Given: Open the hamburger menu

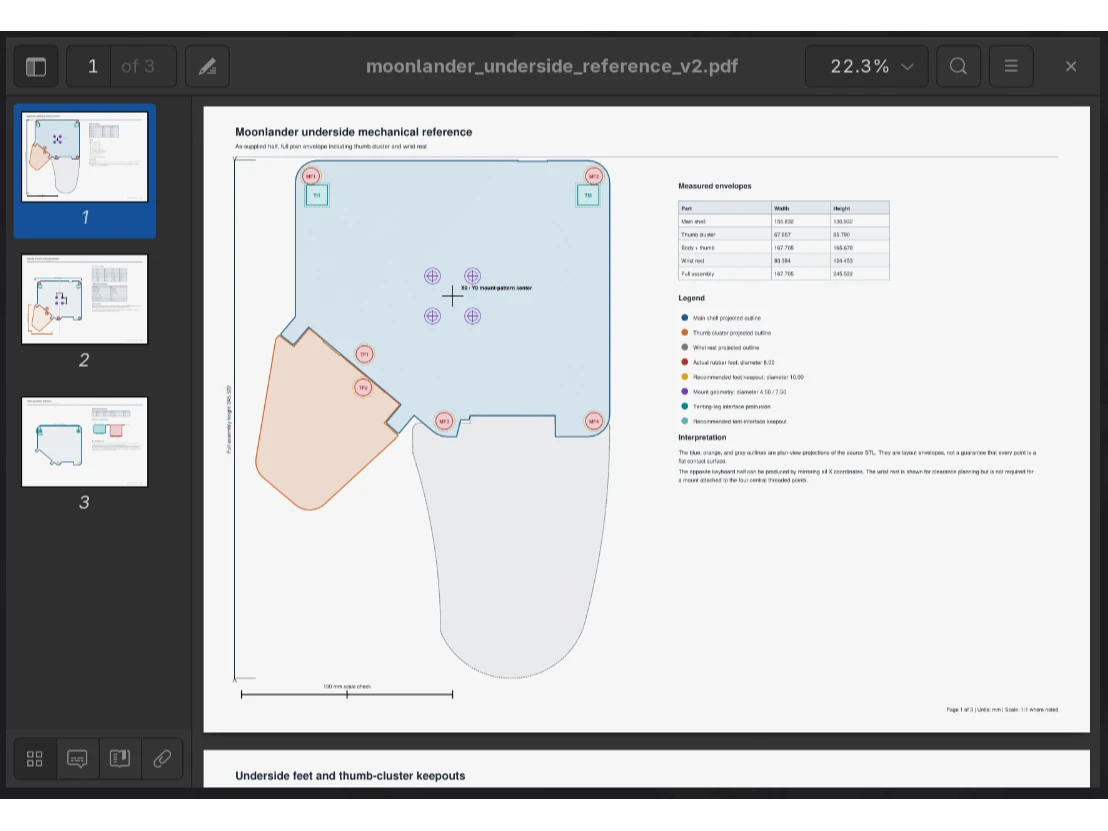Looking at the screenshot, I should [1011, 66].
